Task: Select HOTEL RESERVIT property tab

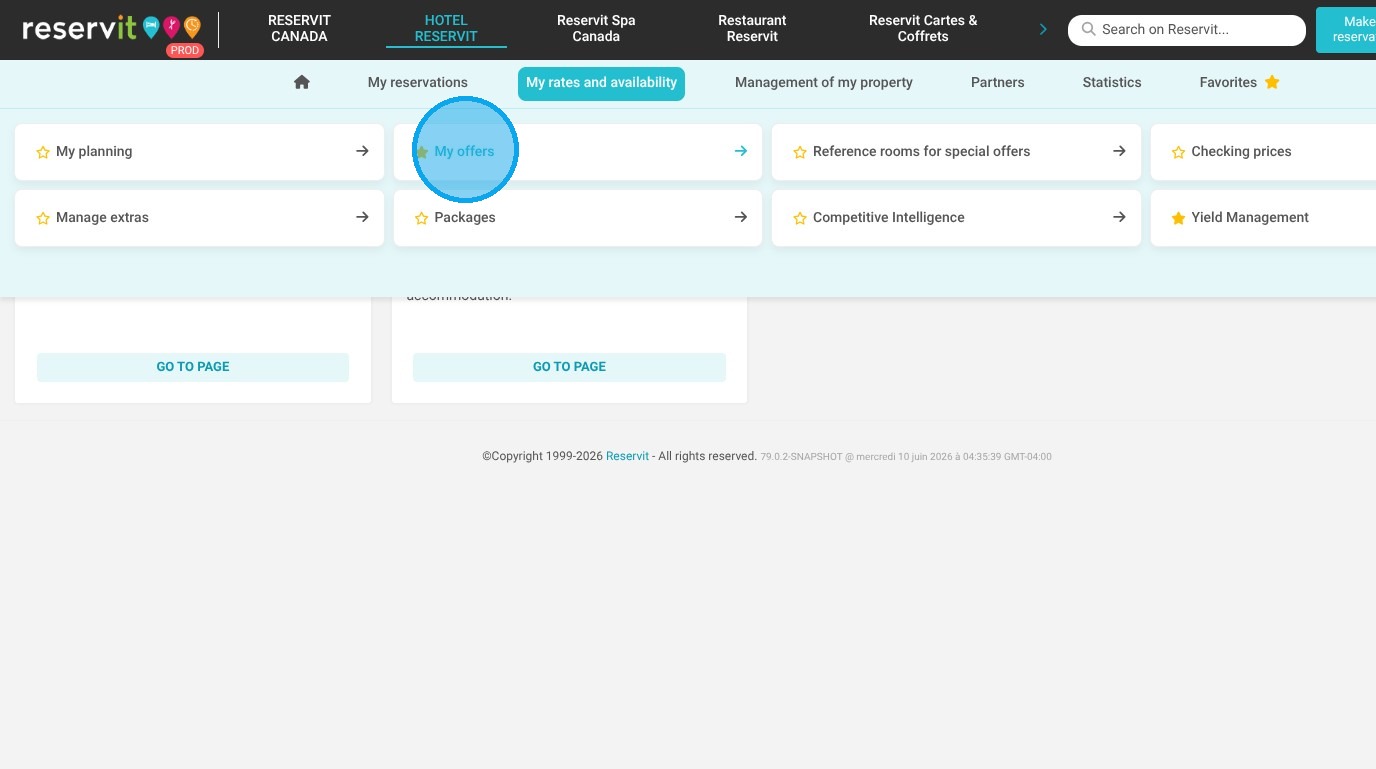Action: [446, 28]
